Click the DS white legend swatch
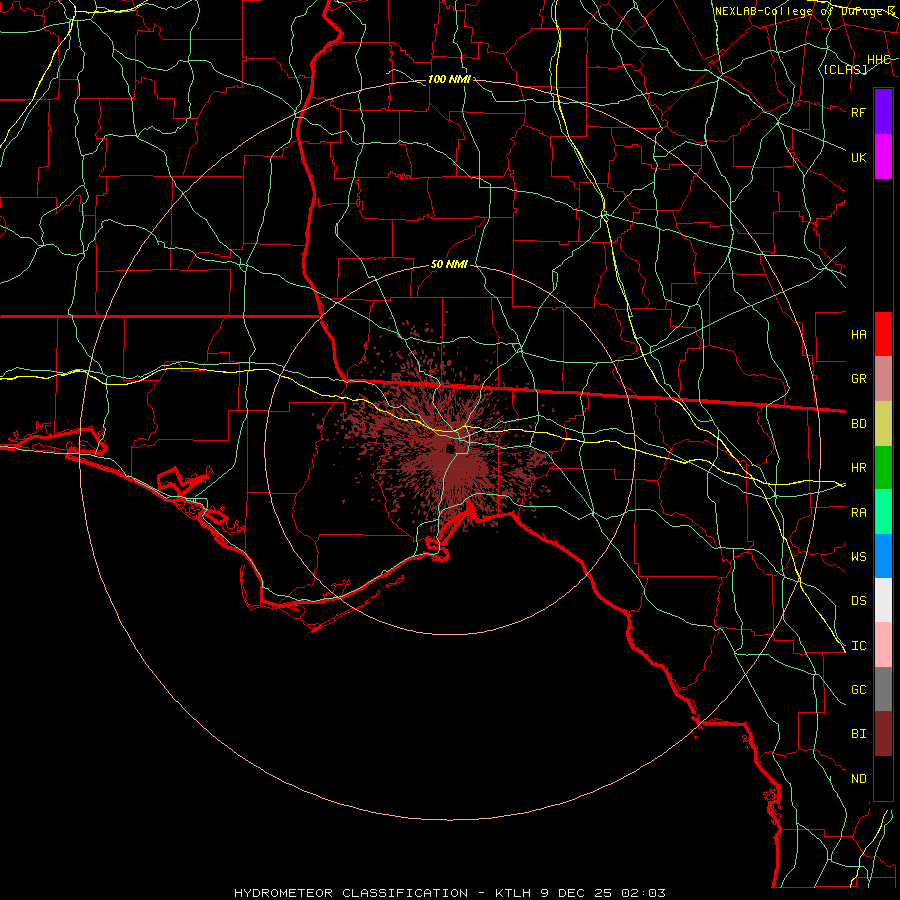The width and height of the screenshot is (900, 900). coord(883,600)
